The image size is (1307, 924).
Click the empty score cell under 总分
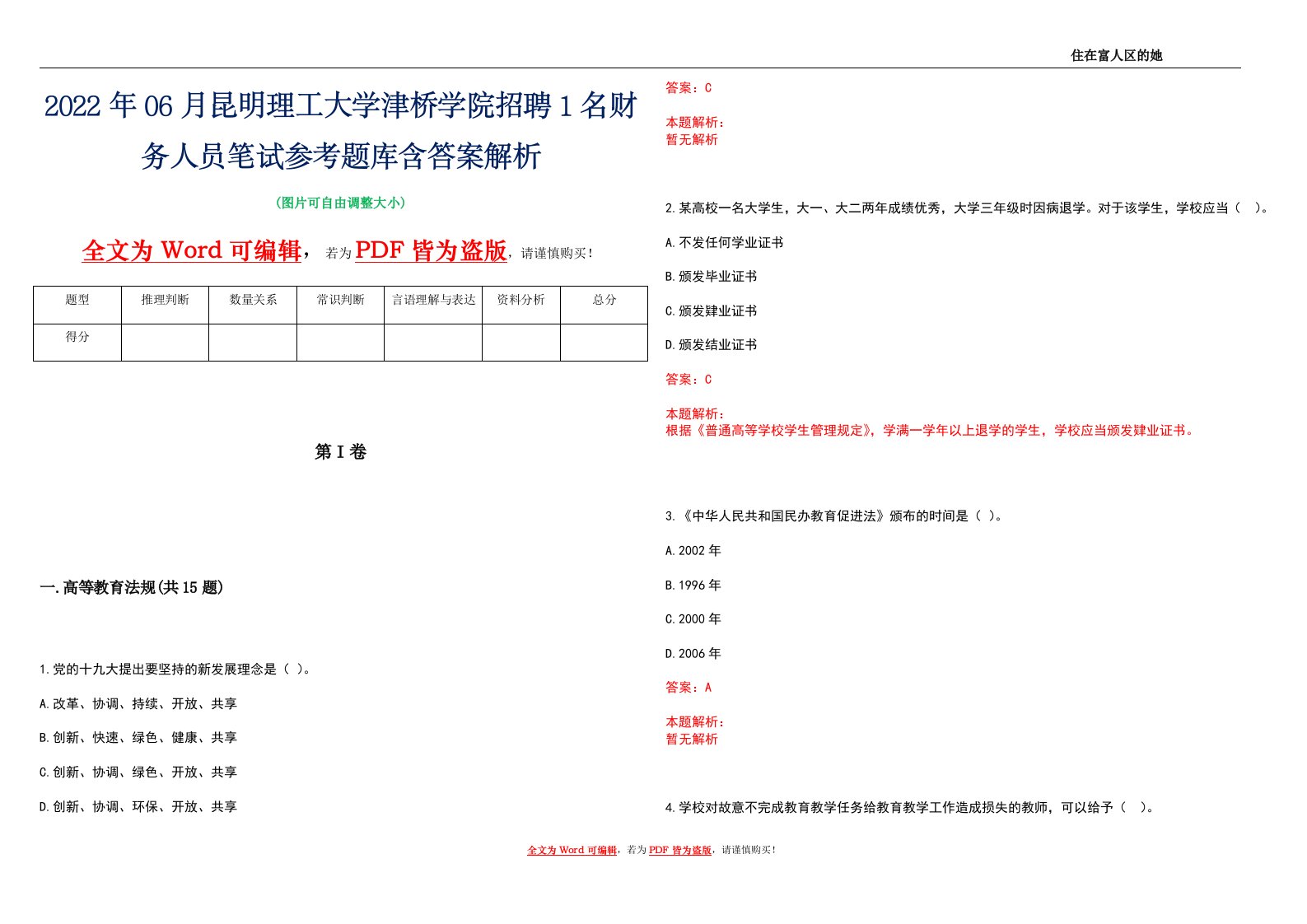pos(604,342)
